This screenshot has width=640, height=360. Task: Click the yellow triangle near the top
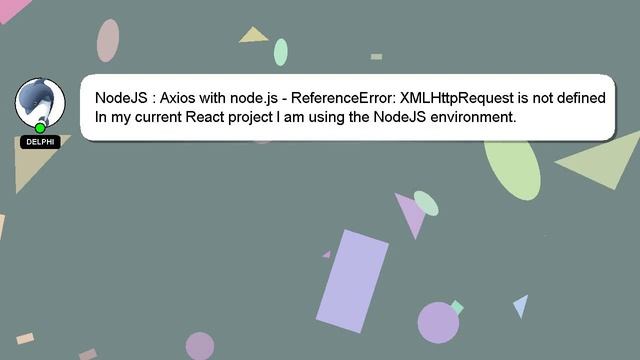point(253,35)
